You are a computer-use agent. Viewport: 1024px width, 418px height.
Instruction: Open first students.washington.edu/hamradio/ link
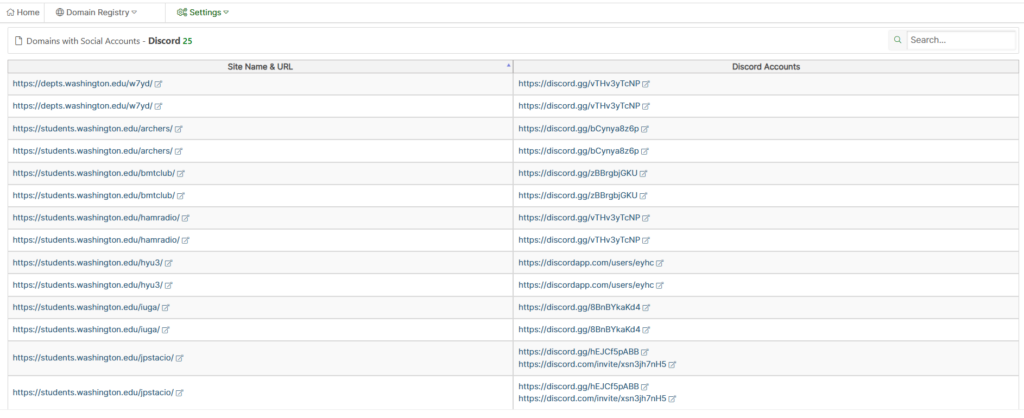click(96, 217)
